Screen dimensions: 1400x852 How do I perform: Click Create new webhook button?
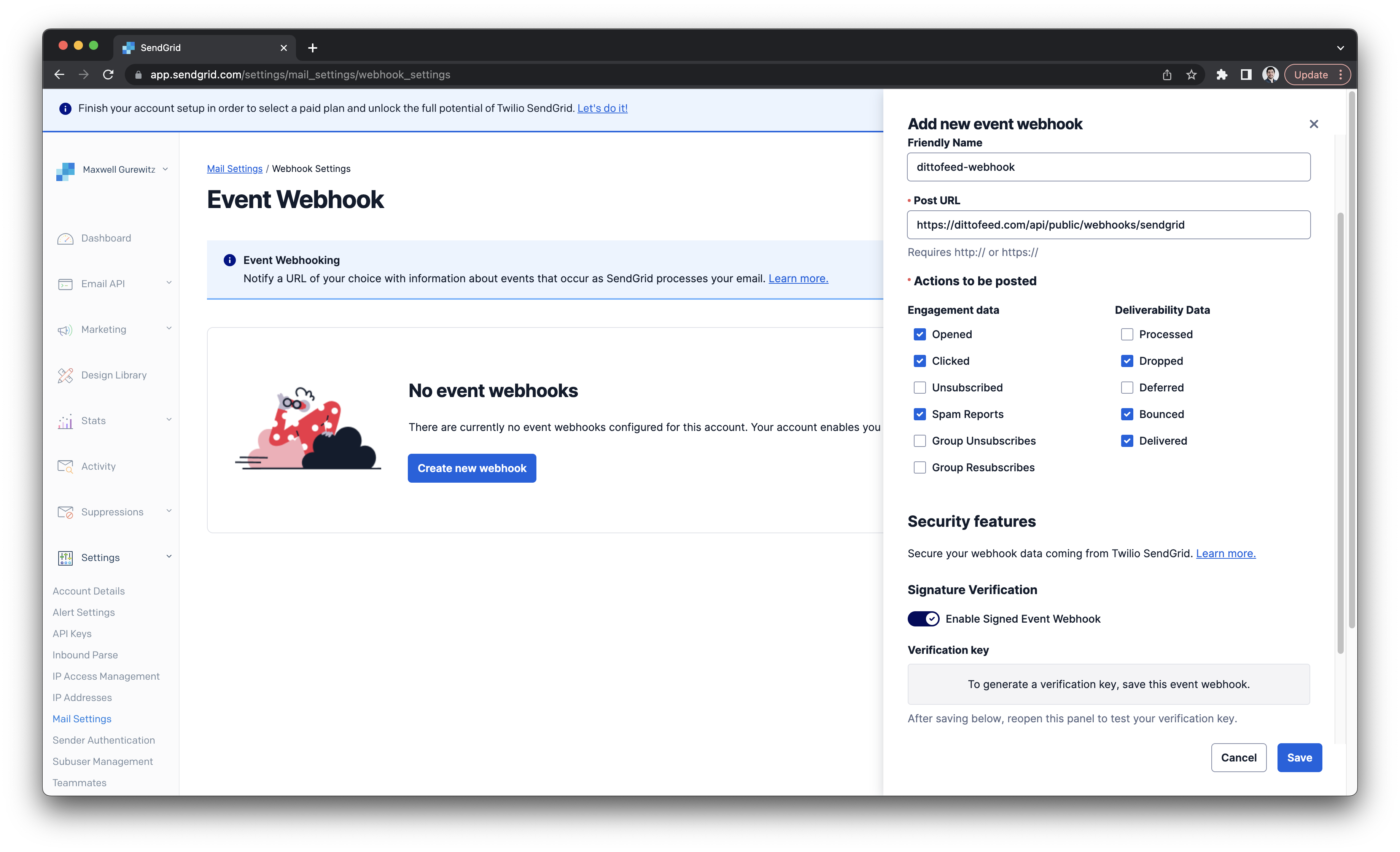472,468
